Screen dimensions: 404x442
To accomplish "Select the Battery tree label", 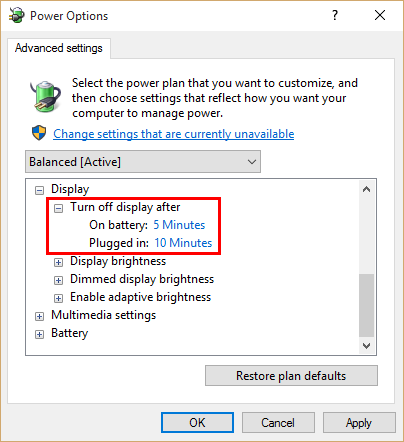I will (x=69, y=333).
